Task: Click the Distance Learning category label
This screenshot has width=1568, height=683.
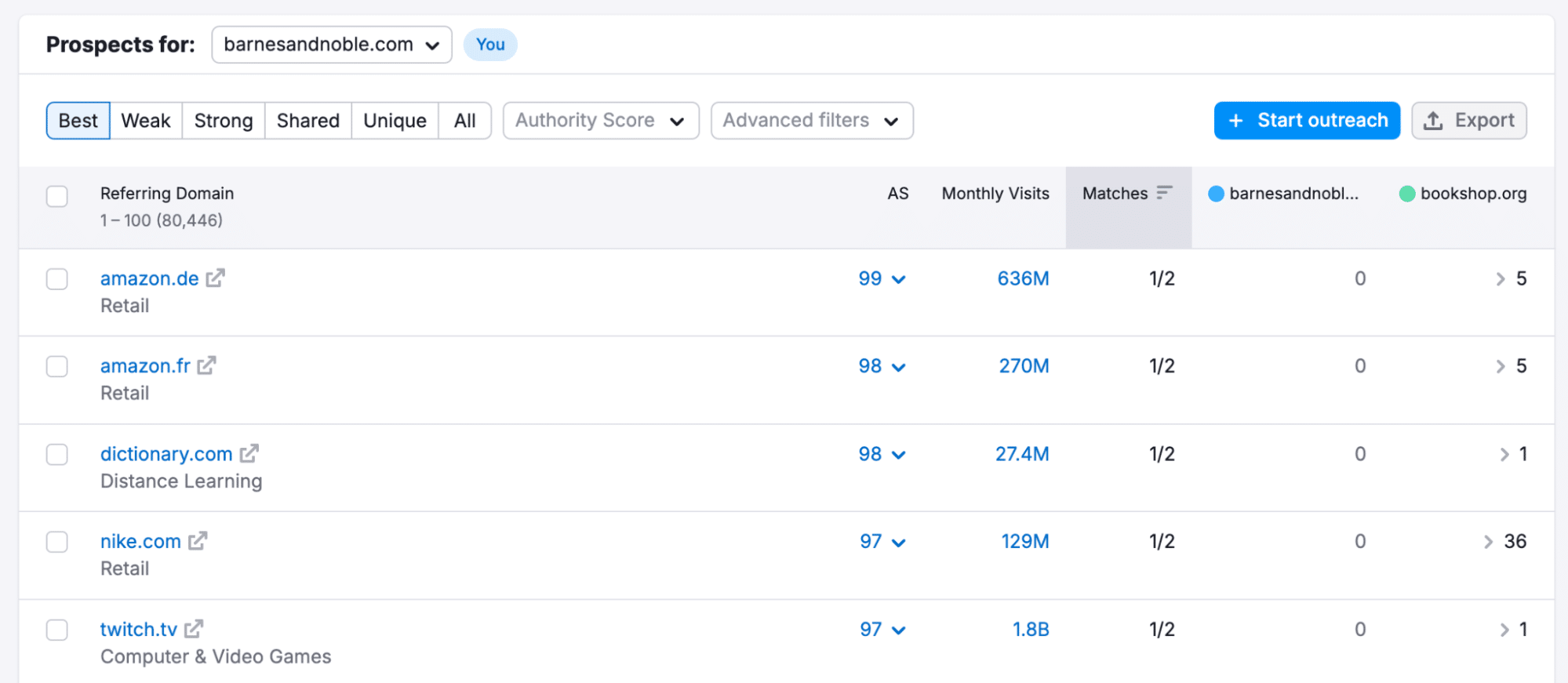Action: 181,481
